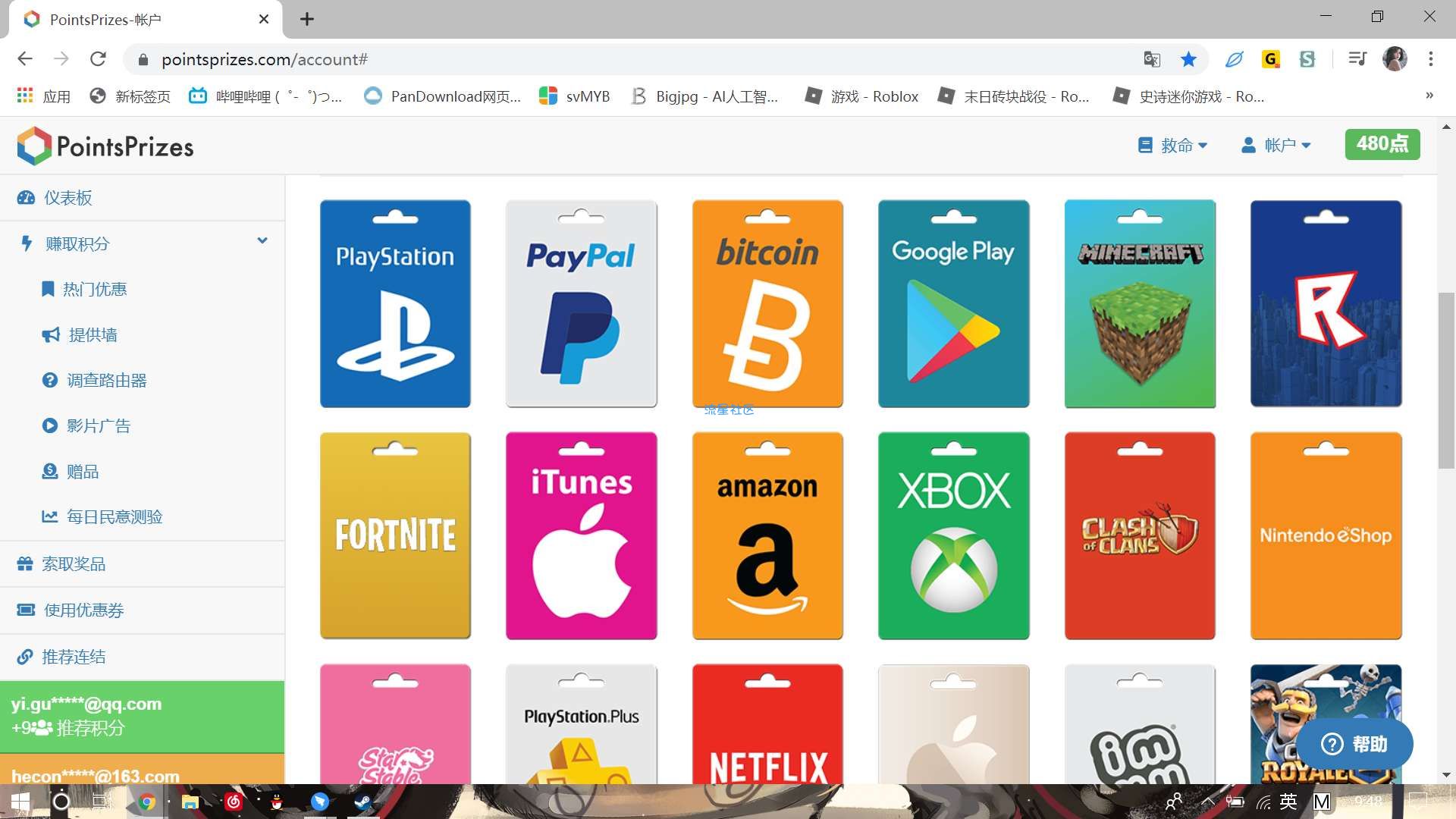Open the svMYB bookmark
The width and height of the screenshot is (1456, 819).
pyautogui.click(x=574, y=96)
